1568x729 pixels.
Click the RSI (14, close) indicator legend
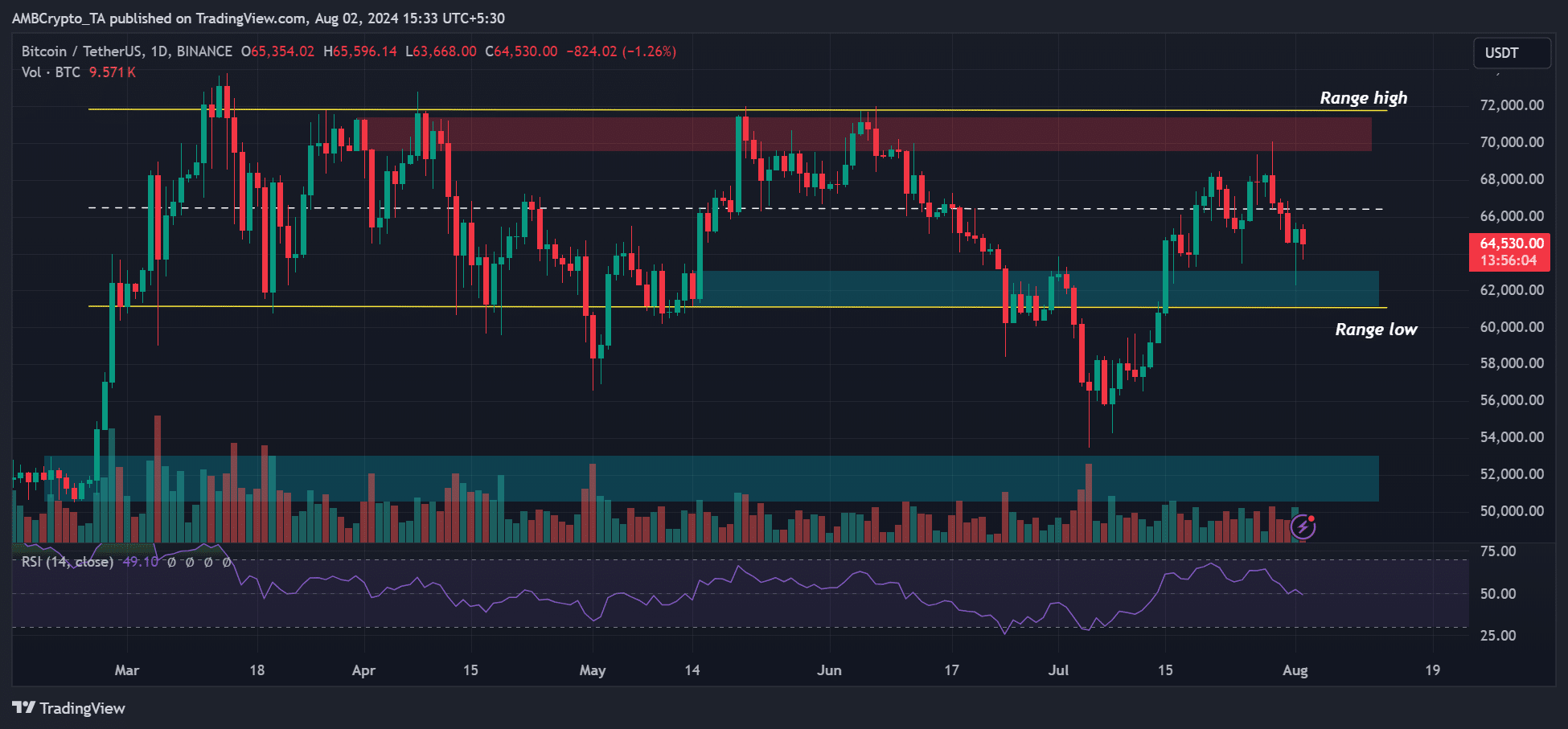(68, 562)
